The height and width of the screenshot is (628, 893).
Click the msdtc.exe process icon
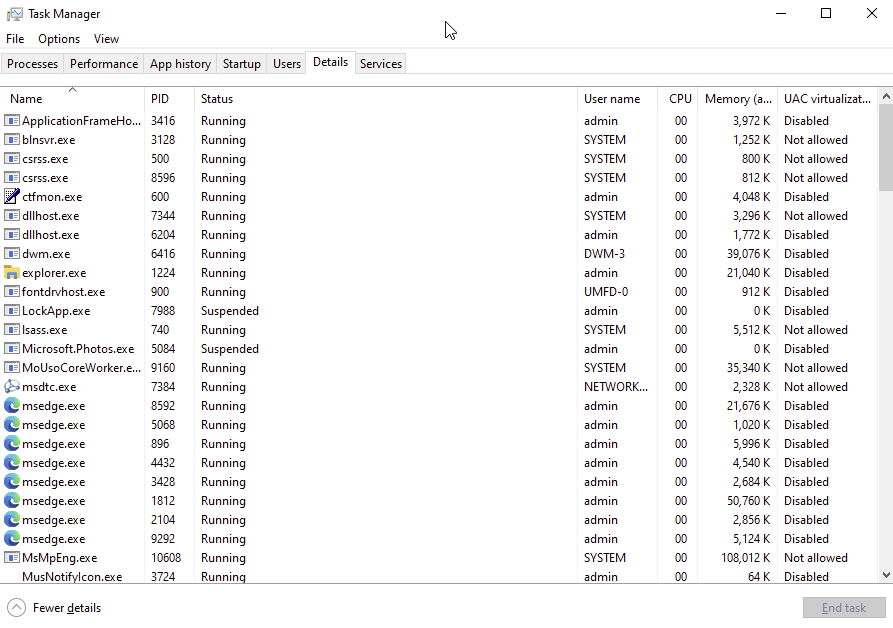[x=11, y=387]
